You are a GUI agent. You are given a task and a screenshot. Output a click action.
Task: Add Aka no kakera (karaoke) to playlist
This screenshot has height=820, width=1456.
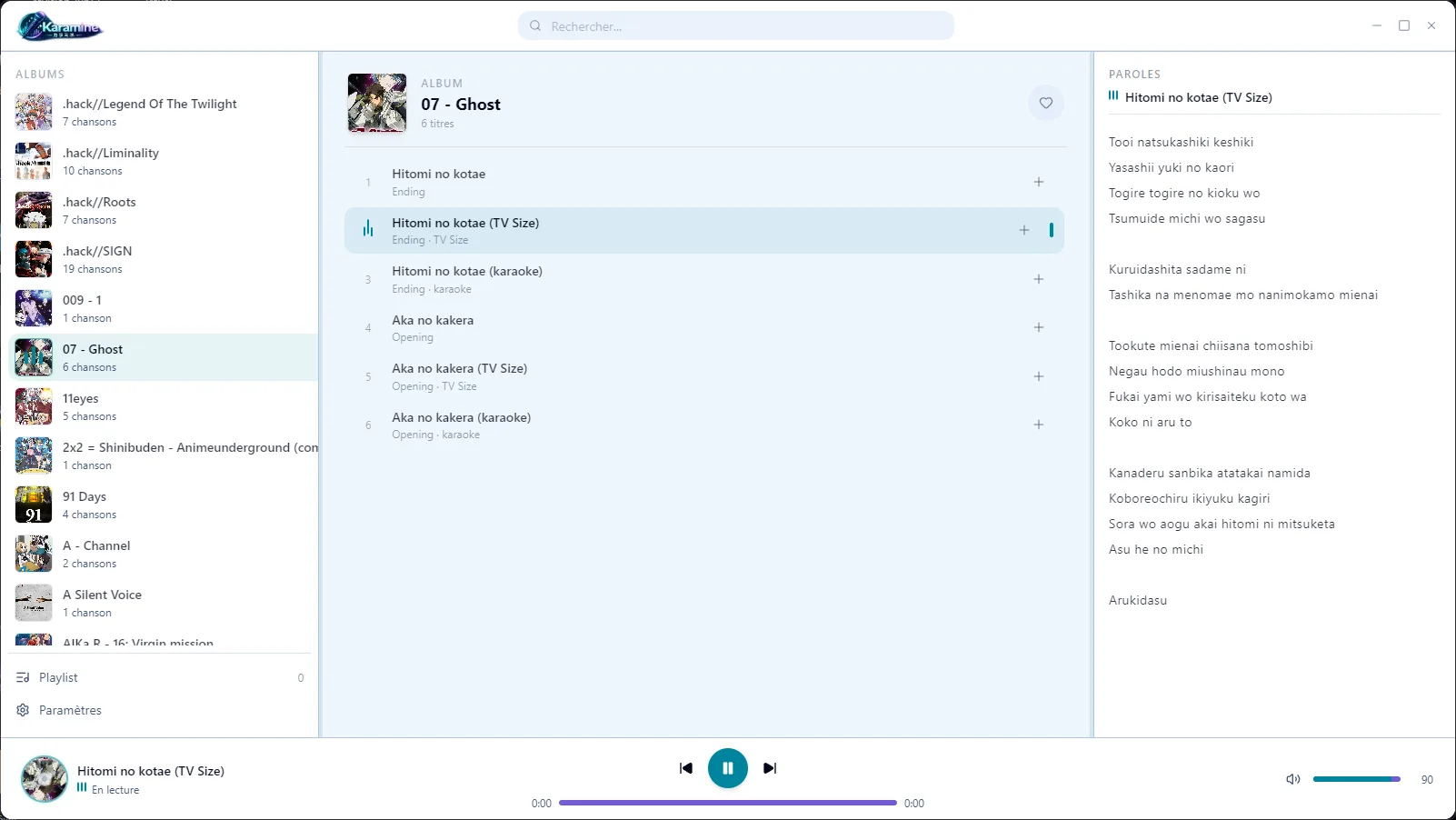coord(1038,425)
